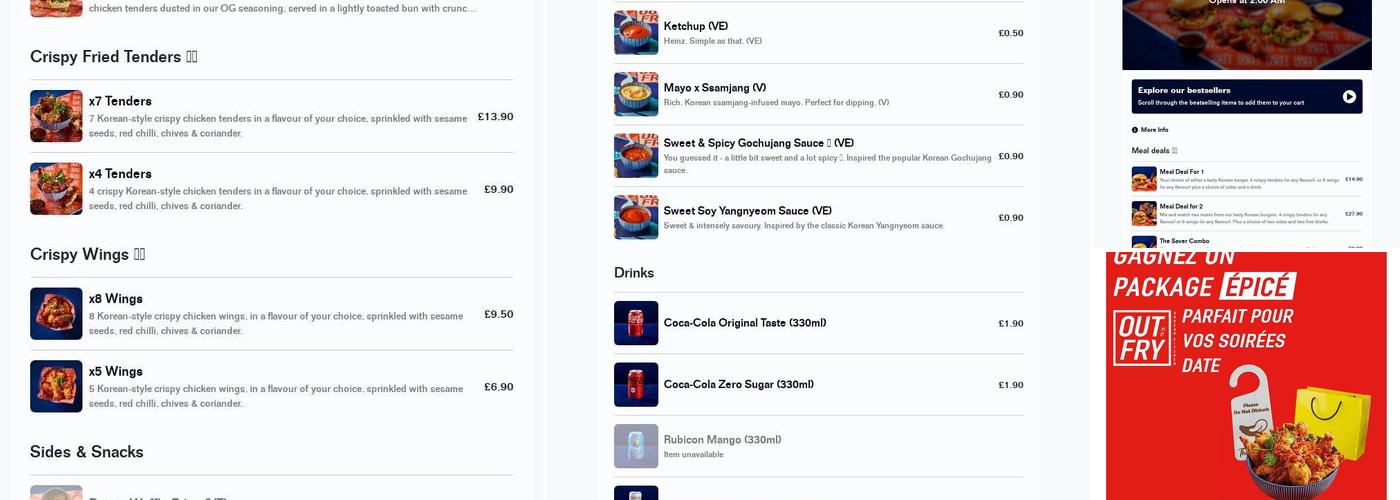Image resolution: width=1400 pixels, height=500 pixels.
Task: Open the Sweet & Spicy Gochujang Sauce thumbnail
Action: pyautogui.click(x=636, y=156)
